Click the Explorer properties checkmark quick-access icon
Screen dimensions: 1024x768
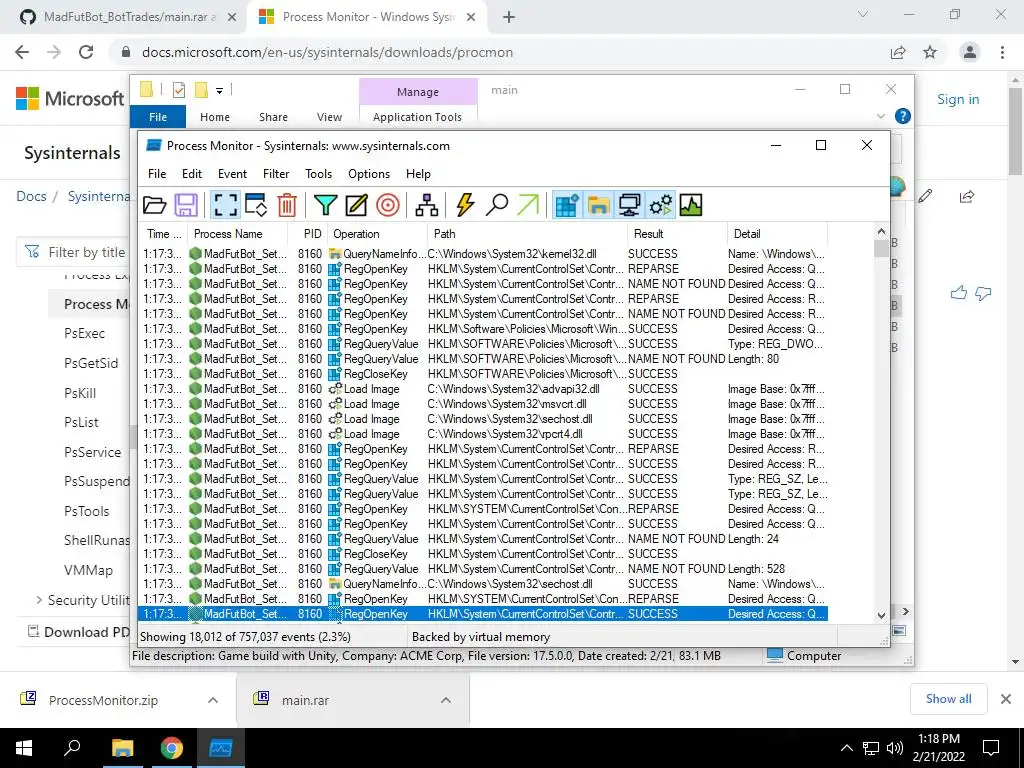click(178, 90)
